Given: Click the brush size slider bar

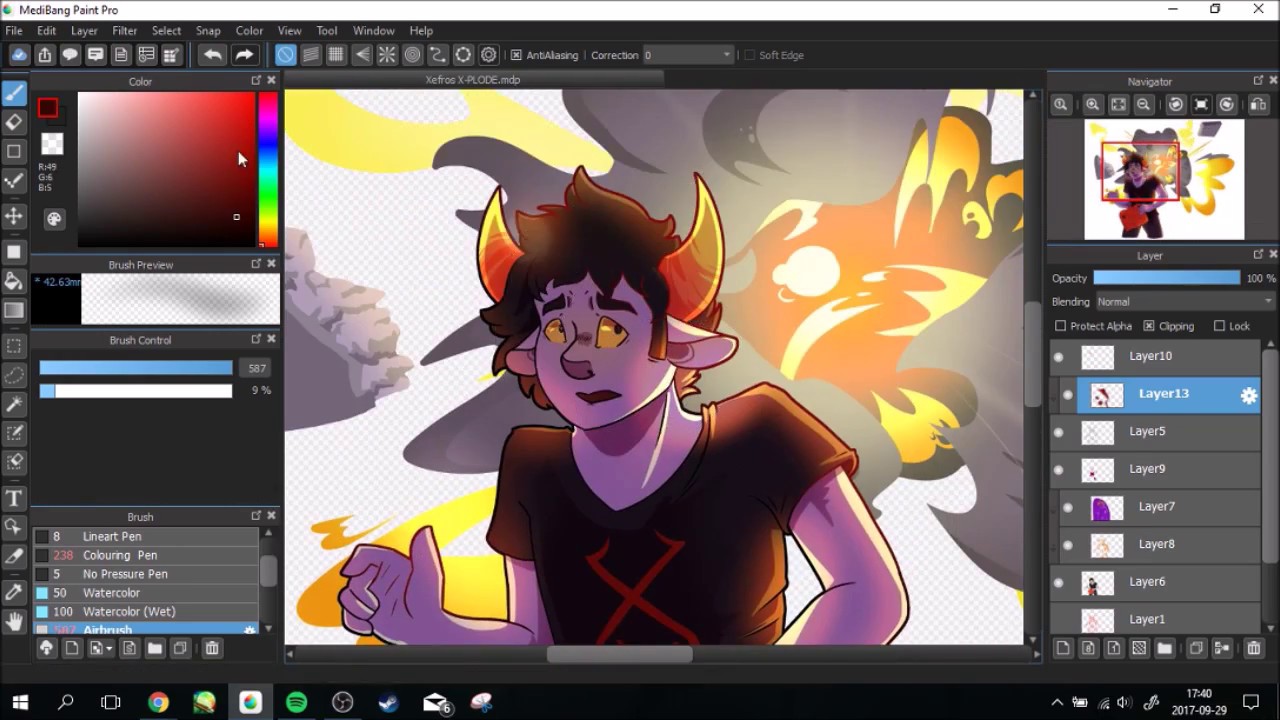Looking at the screenshot, I should (136, 368).
